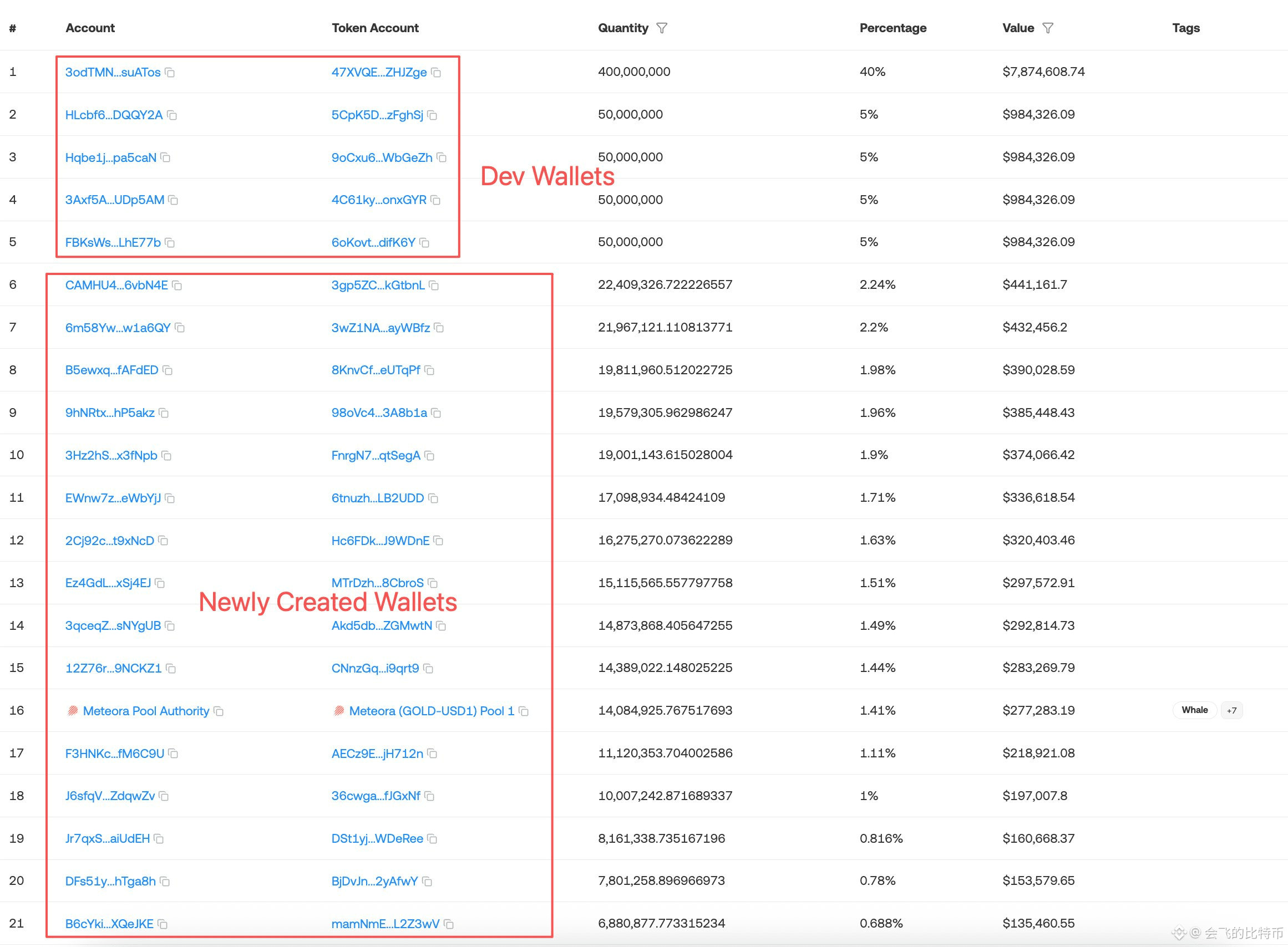This screenshot has width=1288, height=947.
Task: Open token account CNnzGq...i9qrt9
Action: pos(375,669)
